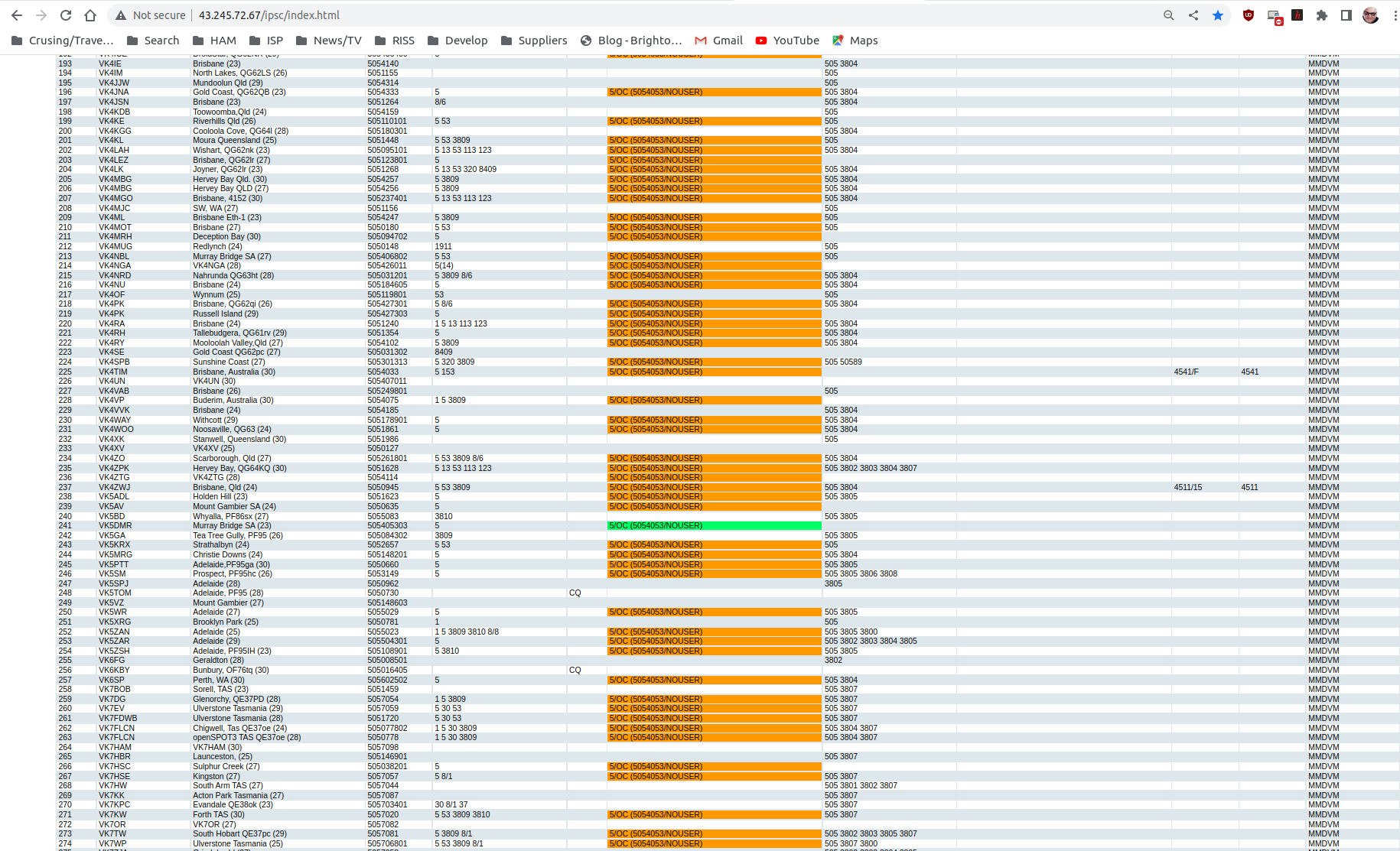Screen dimensions: 1400x851
Task: Open the three-dot browser menu
Action: click(1395, 15)
